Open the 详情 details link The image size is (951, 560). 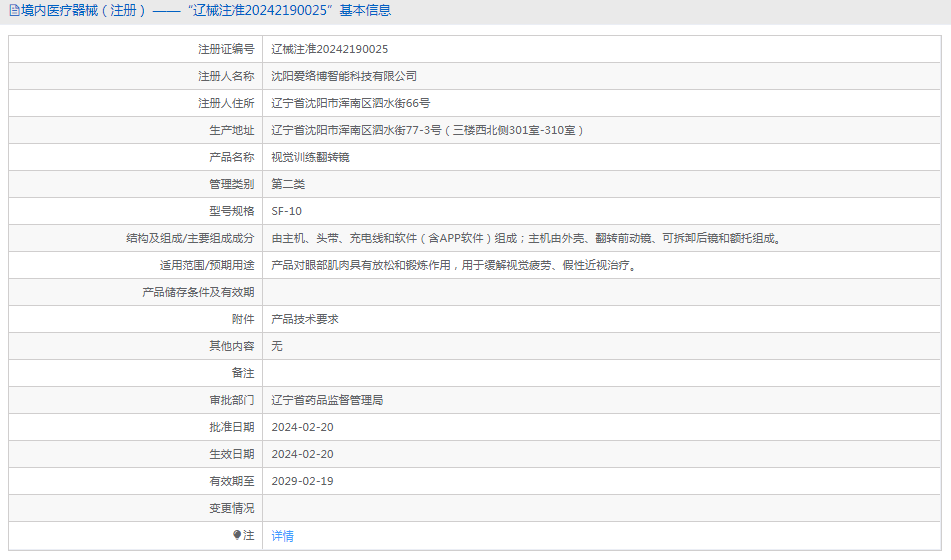coord(282,536)
